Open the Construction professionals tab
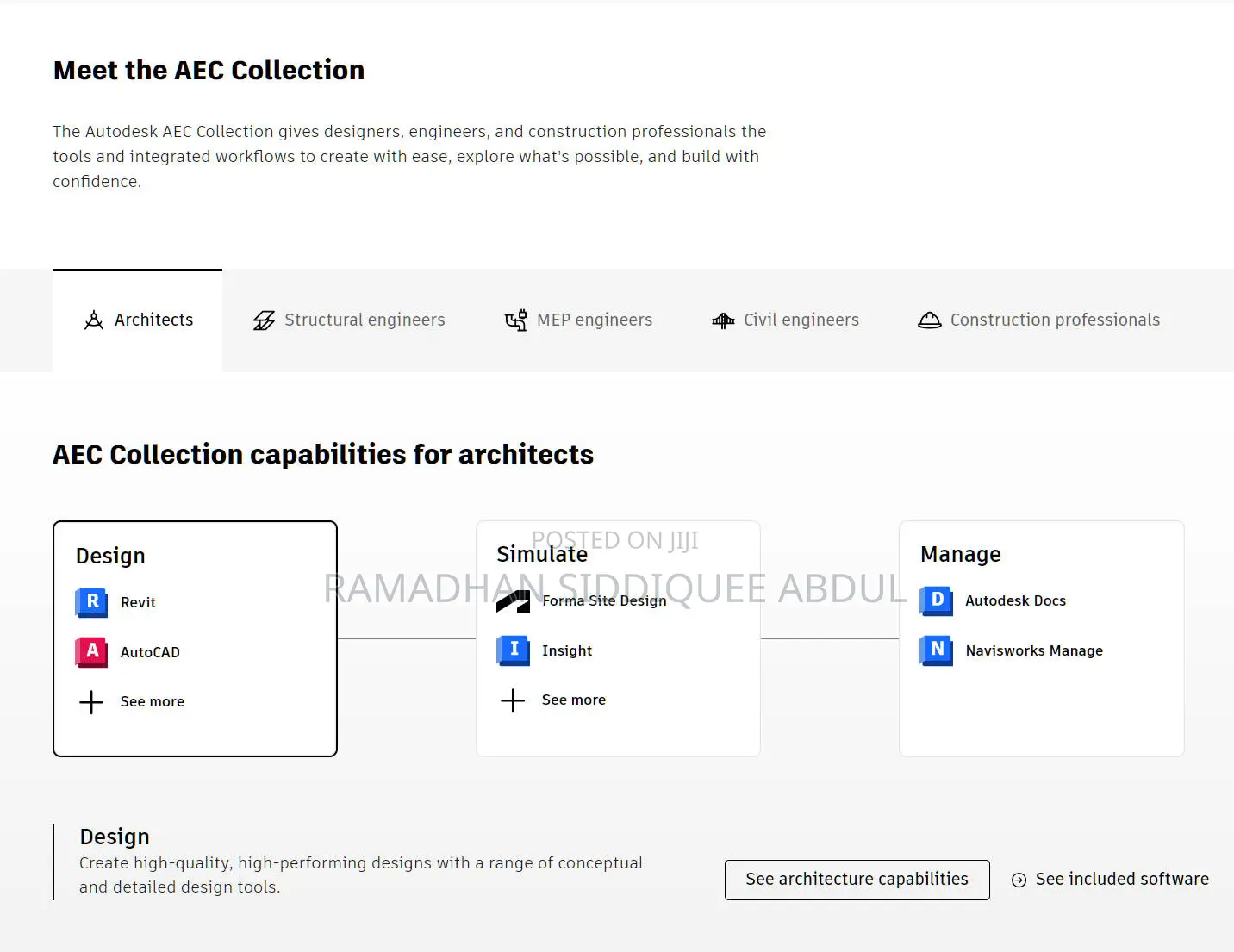Viewport: 1234px width, 952px height. pyautogui.click(x=1038, y=320)
